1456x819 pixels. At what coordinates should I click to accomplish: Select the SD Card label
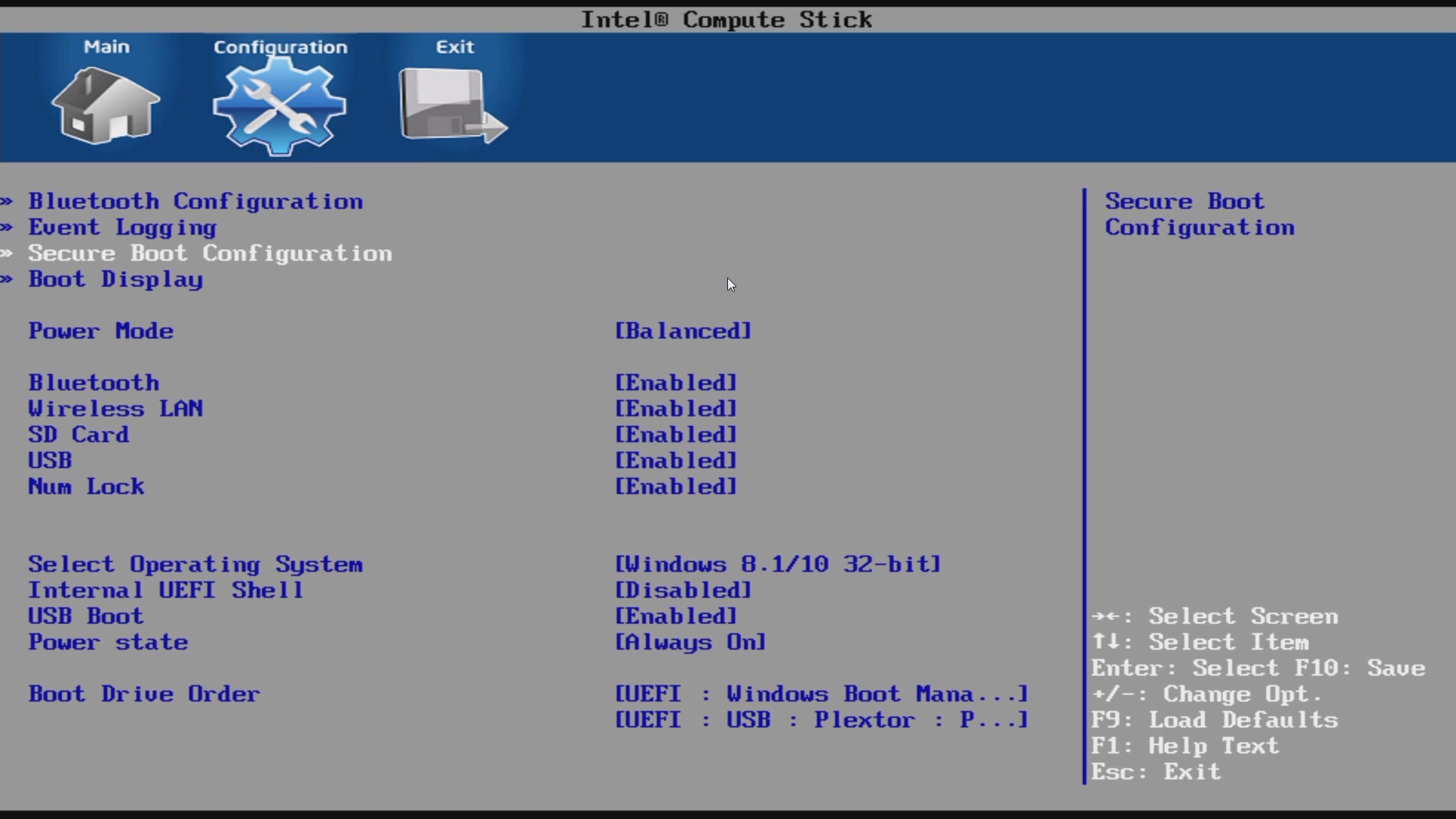[79, 435]
